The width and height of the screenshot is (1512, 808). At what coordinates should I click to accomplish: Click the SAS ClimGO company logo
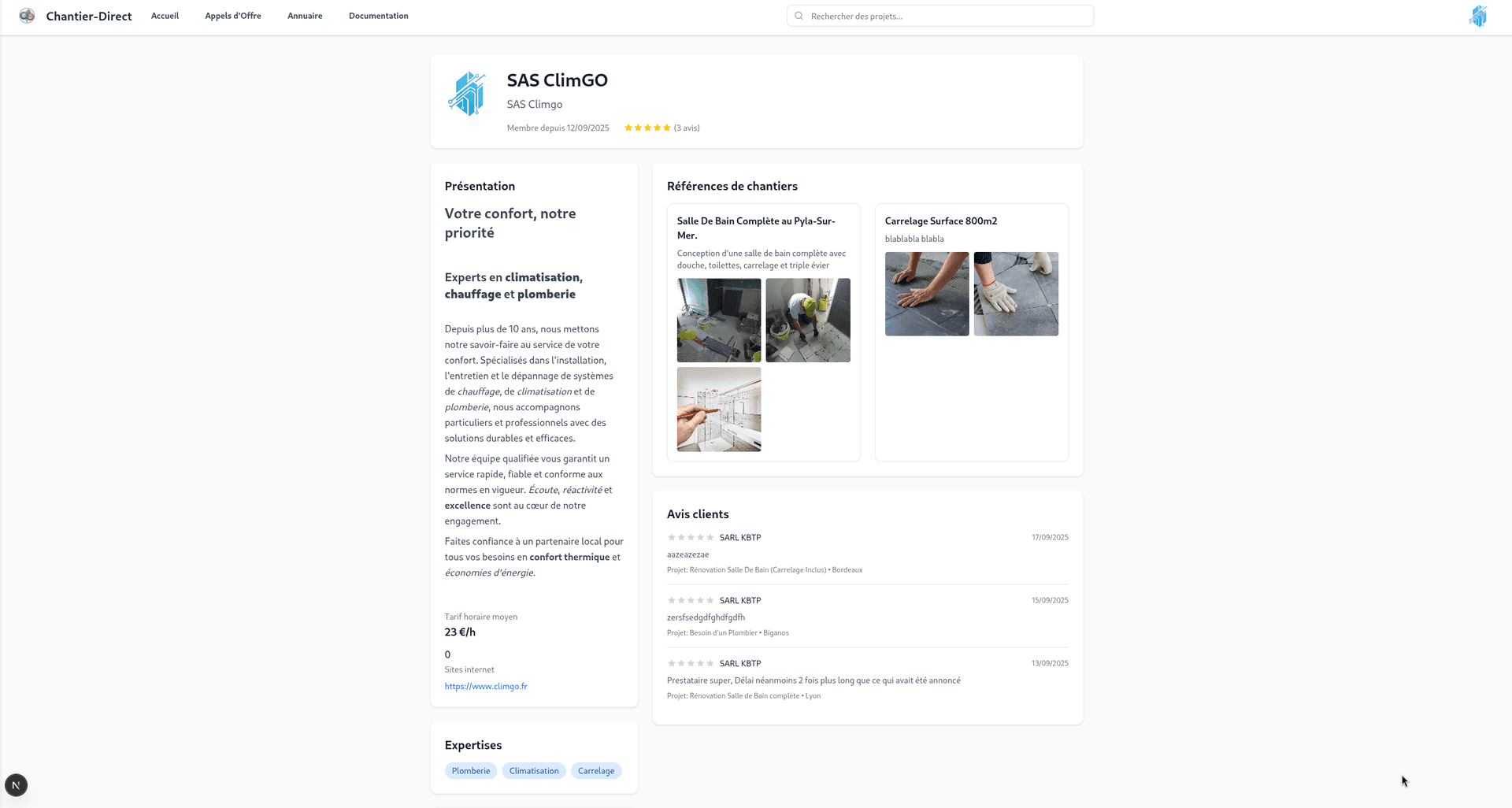pyautogui.click(x=467, y=94)
